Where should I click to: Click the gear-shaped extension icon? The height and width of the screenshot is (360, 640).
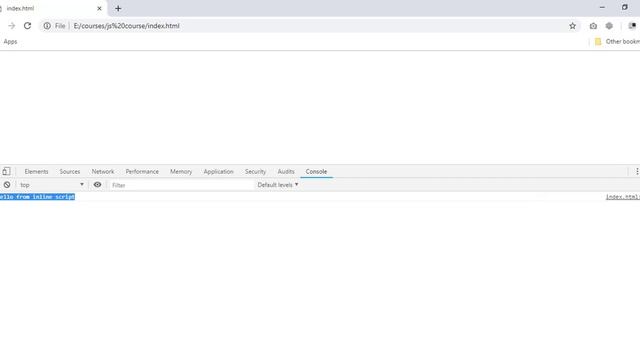tap(609, 26)
